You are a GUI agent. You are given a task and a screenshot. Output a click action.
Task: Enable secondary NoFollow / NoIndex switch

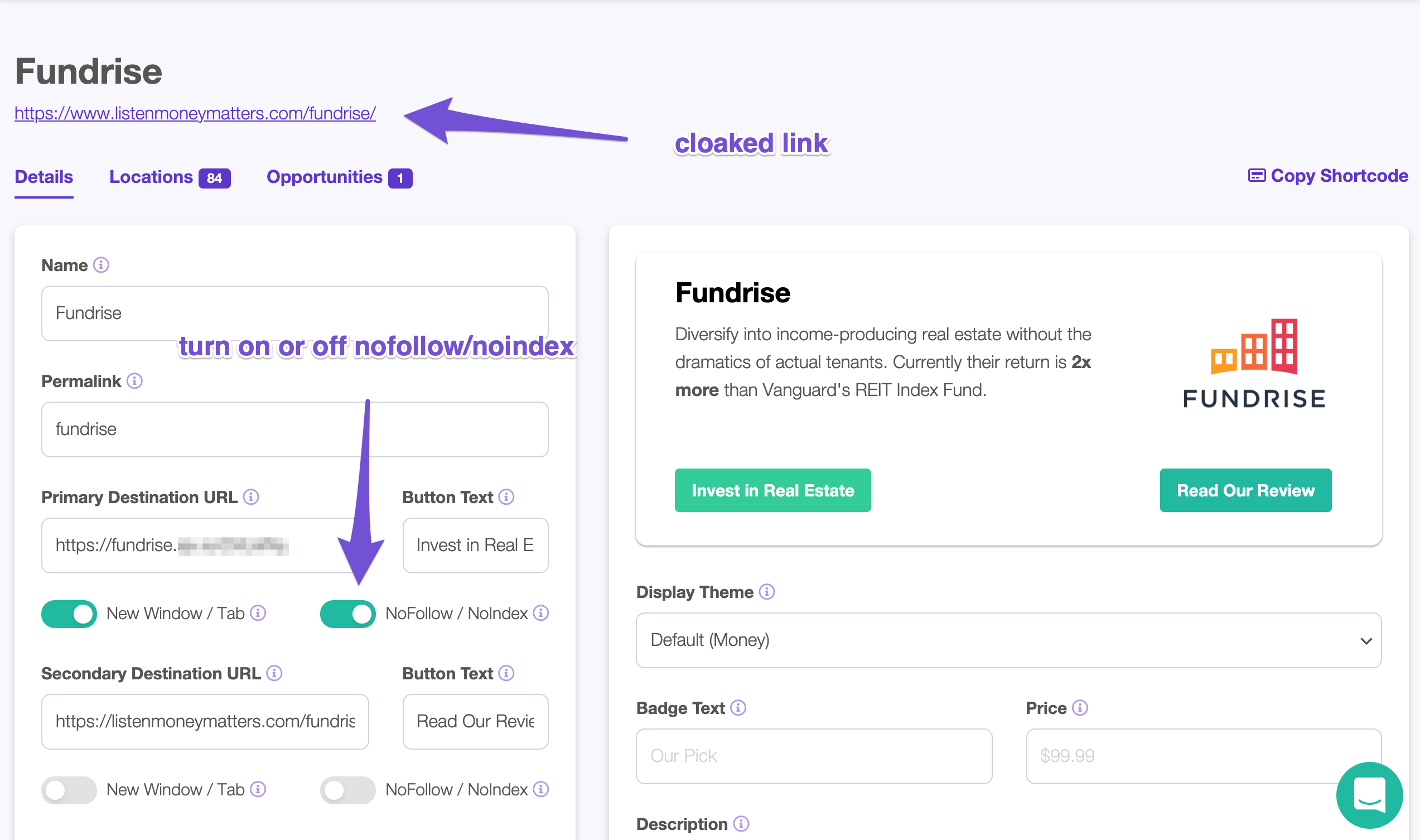tap(347, 790)
